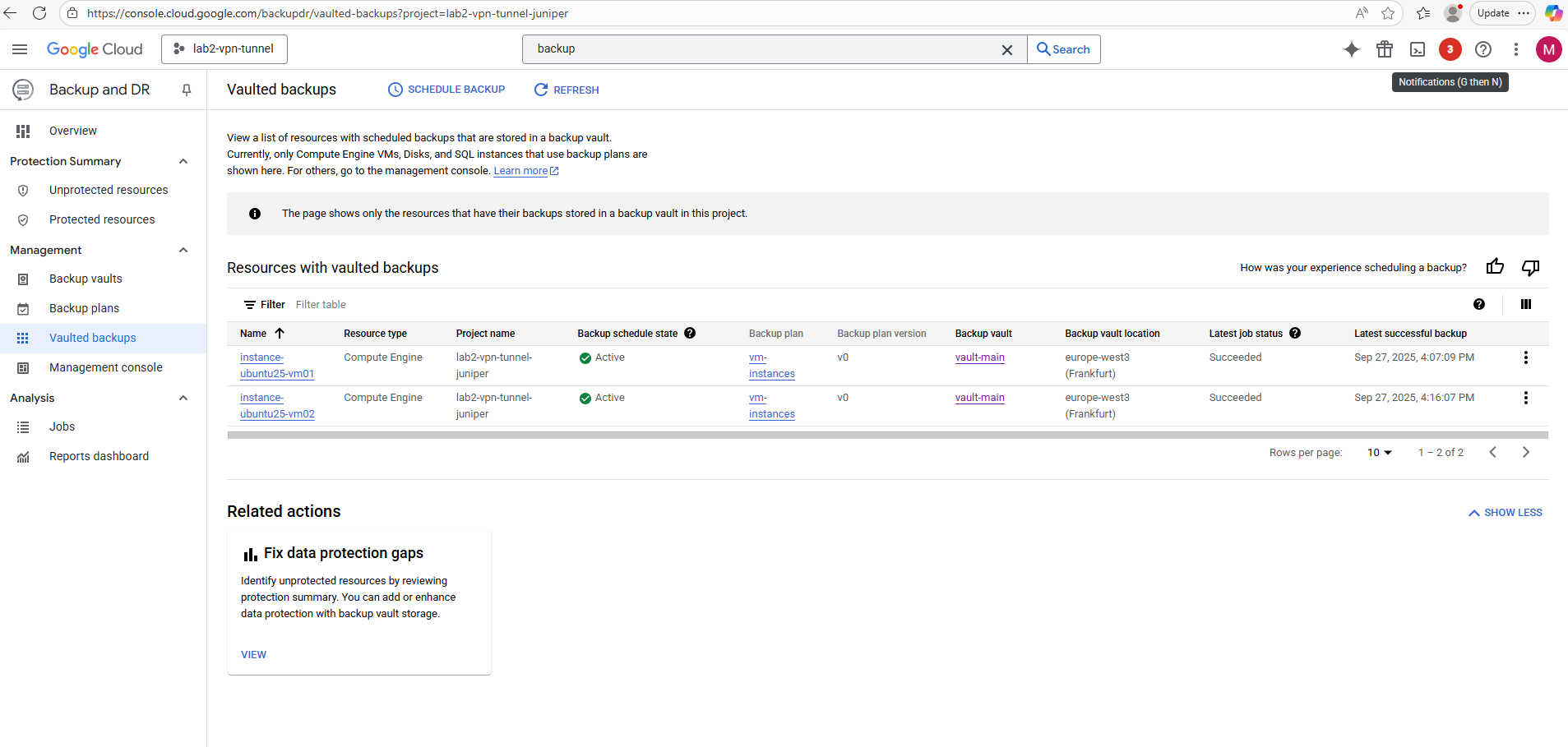This screenshot has height=747, width=1568.
Task: Open Jobs in the sidebar
Action: pyautogui.click(x=62, y=427)
